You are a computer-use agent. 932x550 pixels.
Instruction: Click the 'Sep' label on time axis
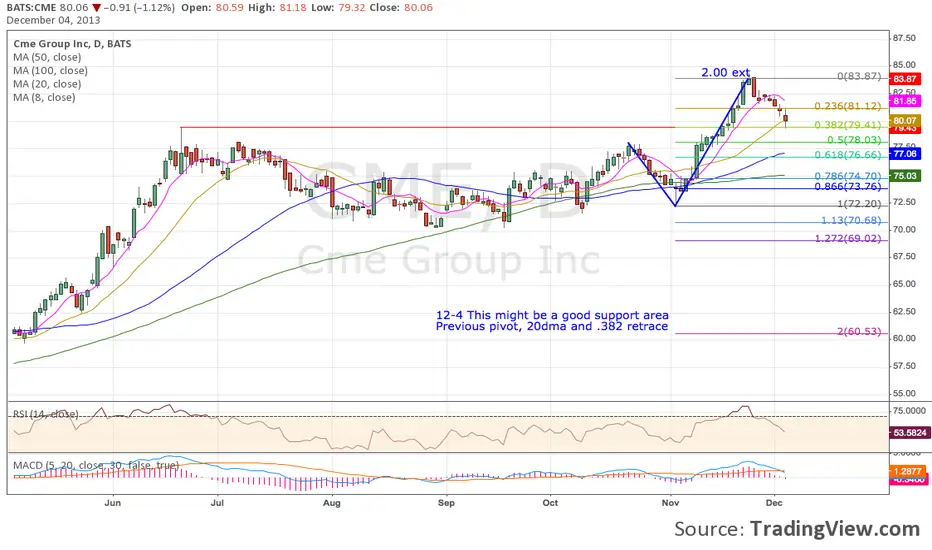pos(446,503)
